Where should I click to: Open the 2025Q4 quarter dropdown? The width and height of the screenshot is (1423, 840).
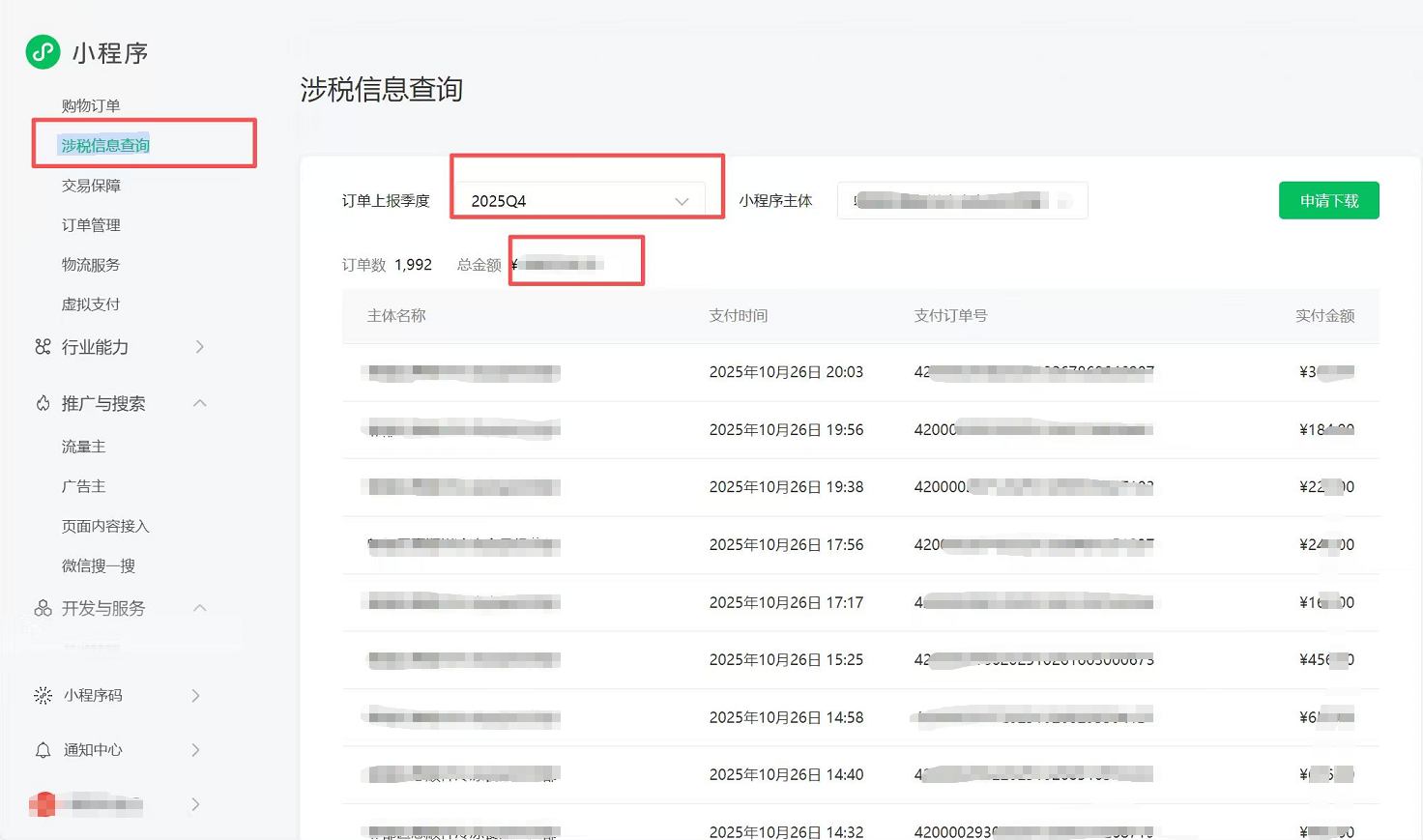581,201
